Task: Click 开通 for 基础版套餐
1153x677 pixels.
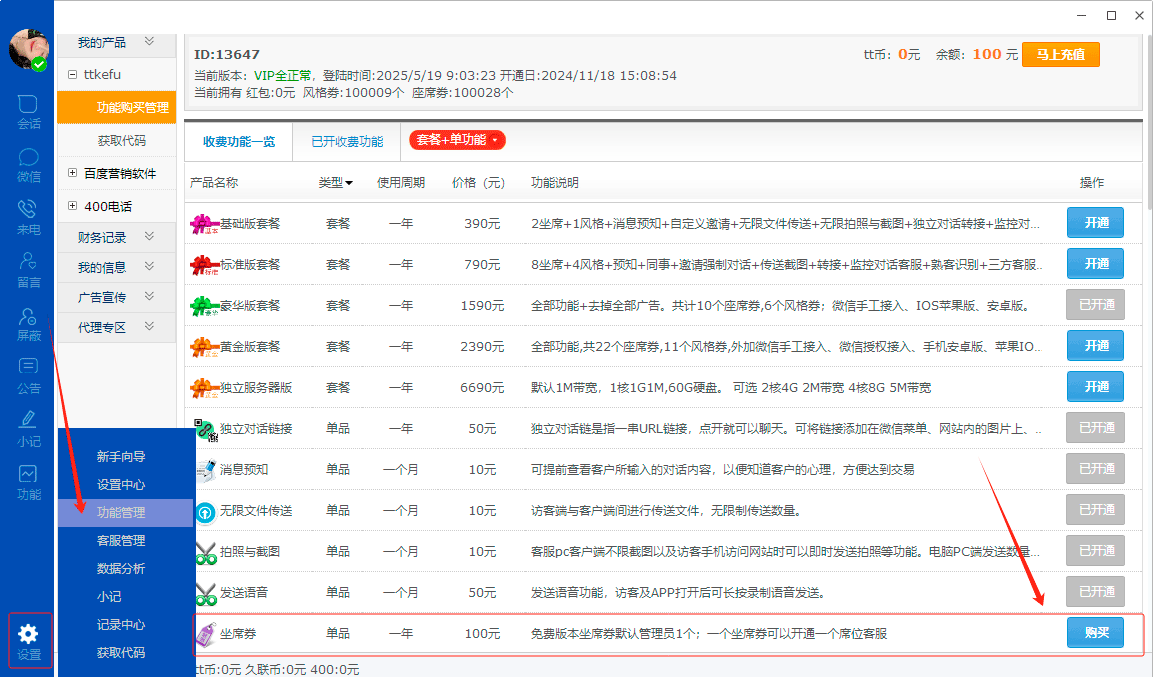Action: click(x=1095, y=223)
